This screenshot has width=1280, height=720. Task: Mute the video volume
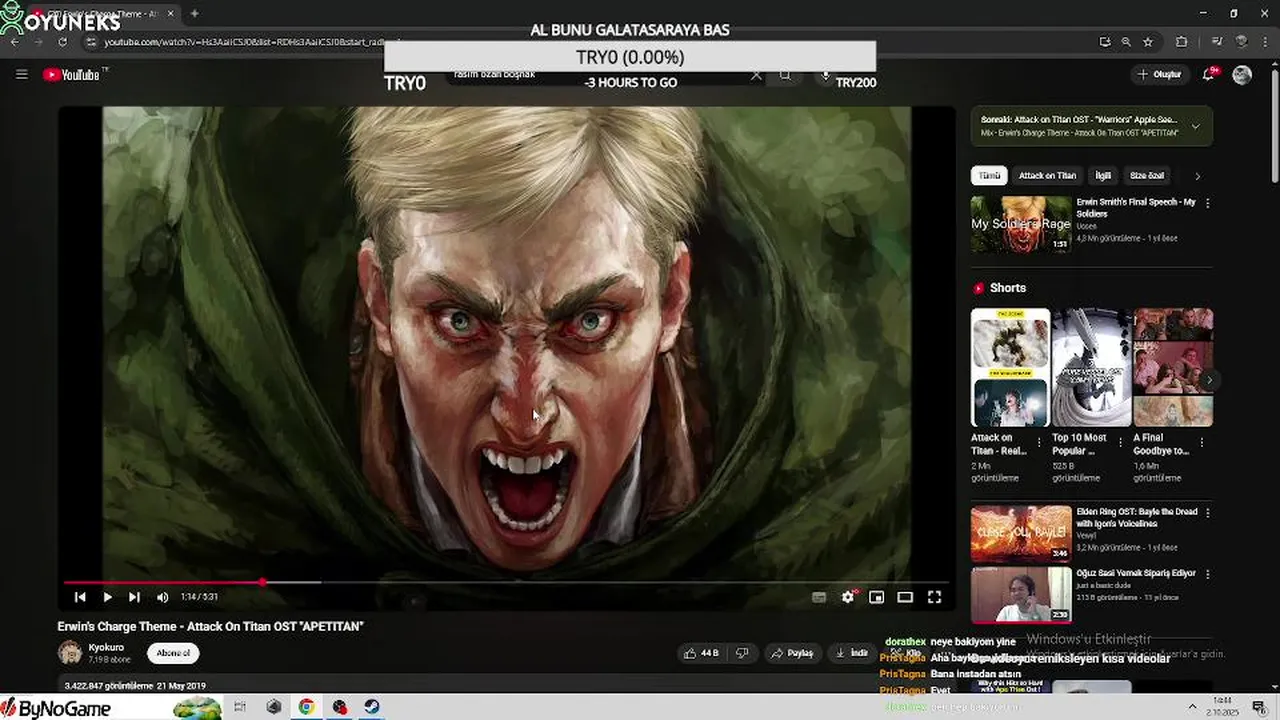pyautogui.click(x=163, y=597)
